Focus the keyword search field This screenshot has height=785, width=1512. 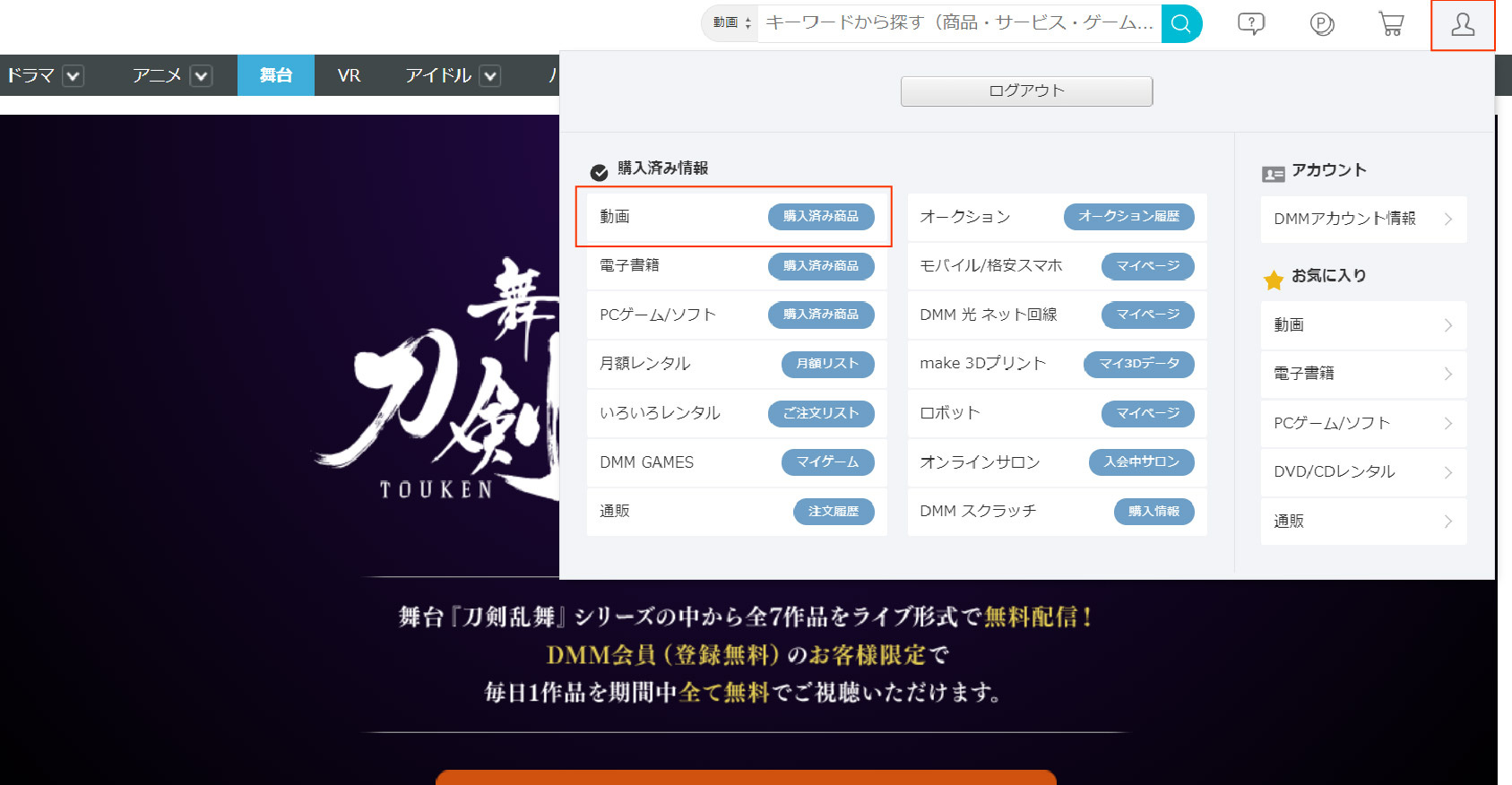point(959,23)
